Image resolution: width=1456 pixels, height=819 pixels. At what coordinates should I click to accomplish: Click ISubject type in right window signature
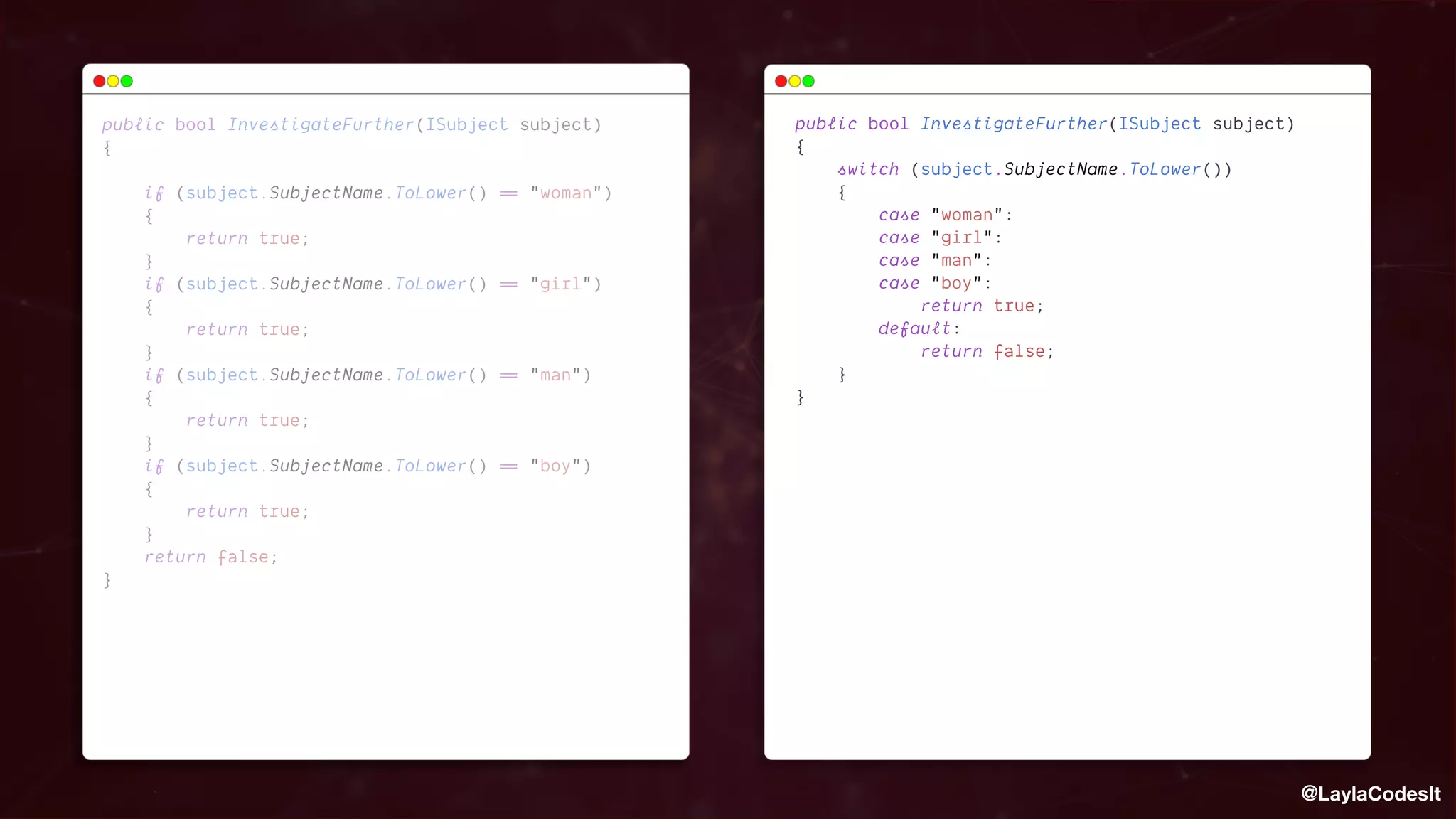[x=1160, y=124]
